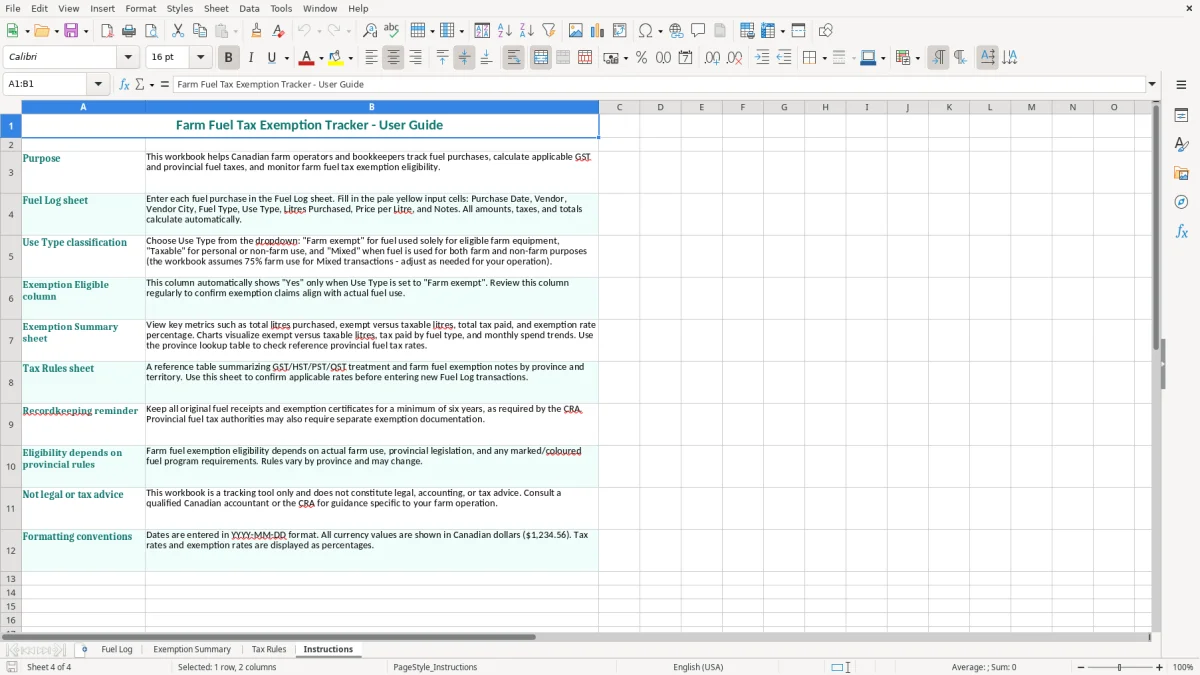1200x675 pixels.
Task: Toggle Bold formatting
Action: (229, 58)
